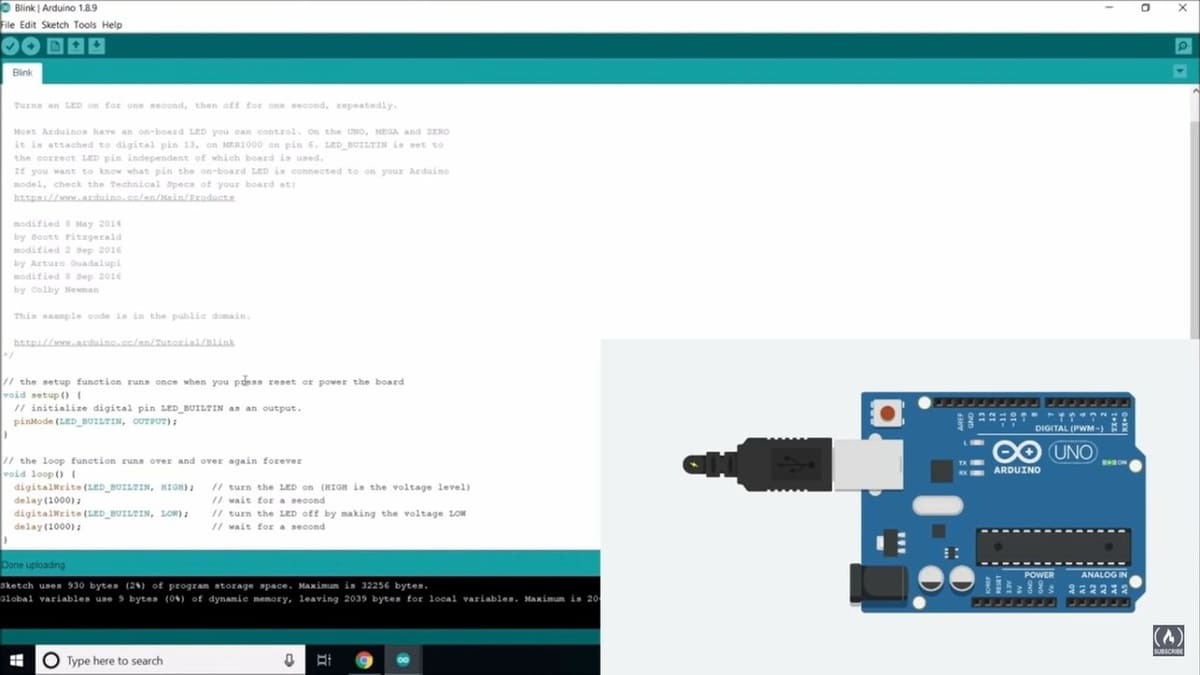Click the 'Done uploading.' status text
1200x675 pixels.
[x=33, y=565]
